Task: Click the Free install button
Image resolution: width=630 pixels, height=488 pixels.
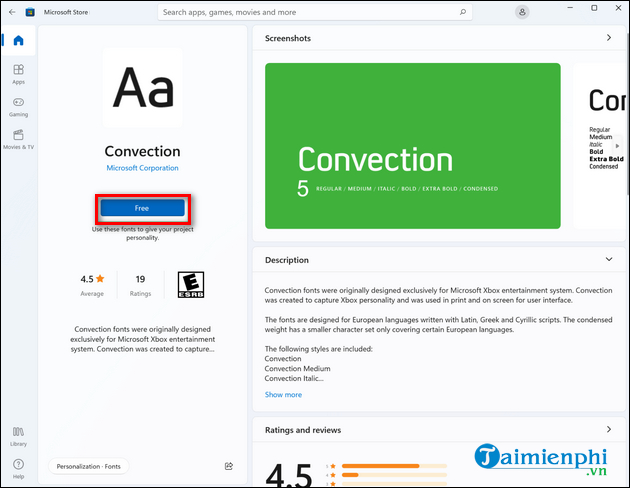Action: [143, 208]
